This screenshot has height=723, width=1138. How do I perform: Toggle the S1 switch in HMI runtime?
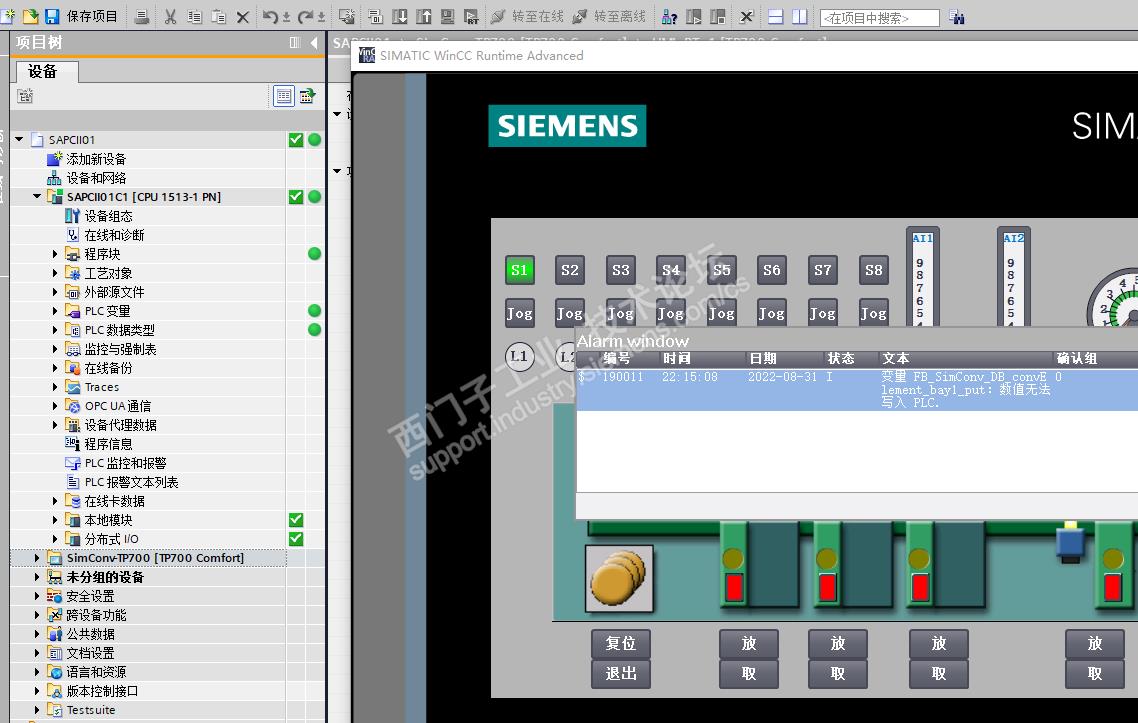pyautogui.click(x=520, y=270)
